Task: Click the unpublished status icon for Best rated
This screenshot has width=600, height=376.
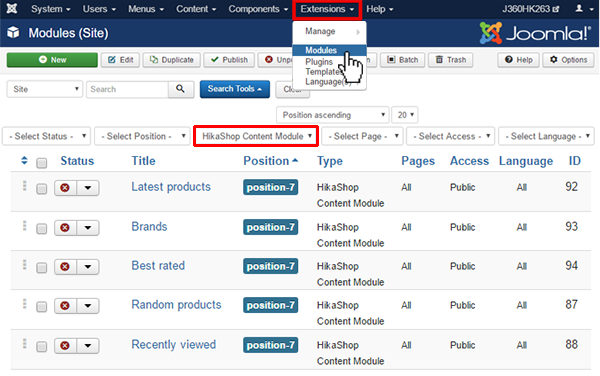Action: coord(65,267)
